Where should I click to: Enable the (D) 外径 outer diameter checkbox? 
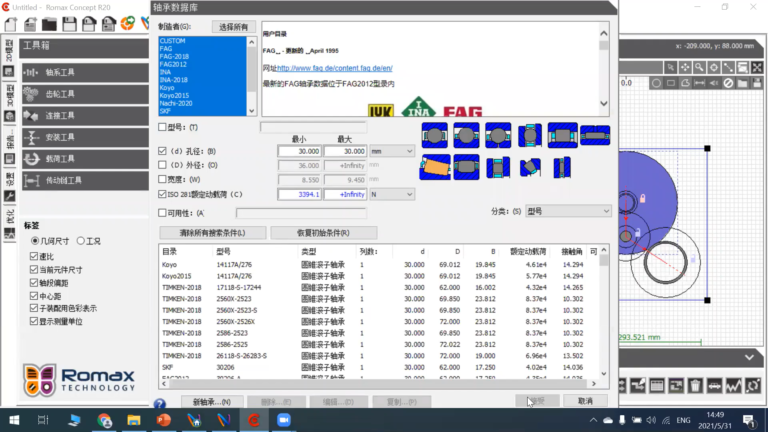point(162,165)
